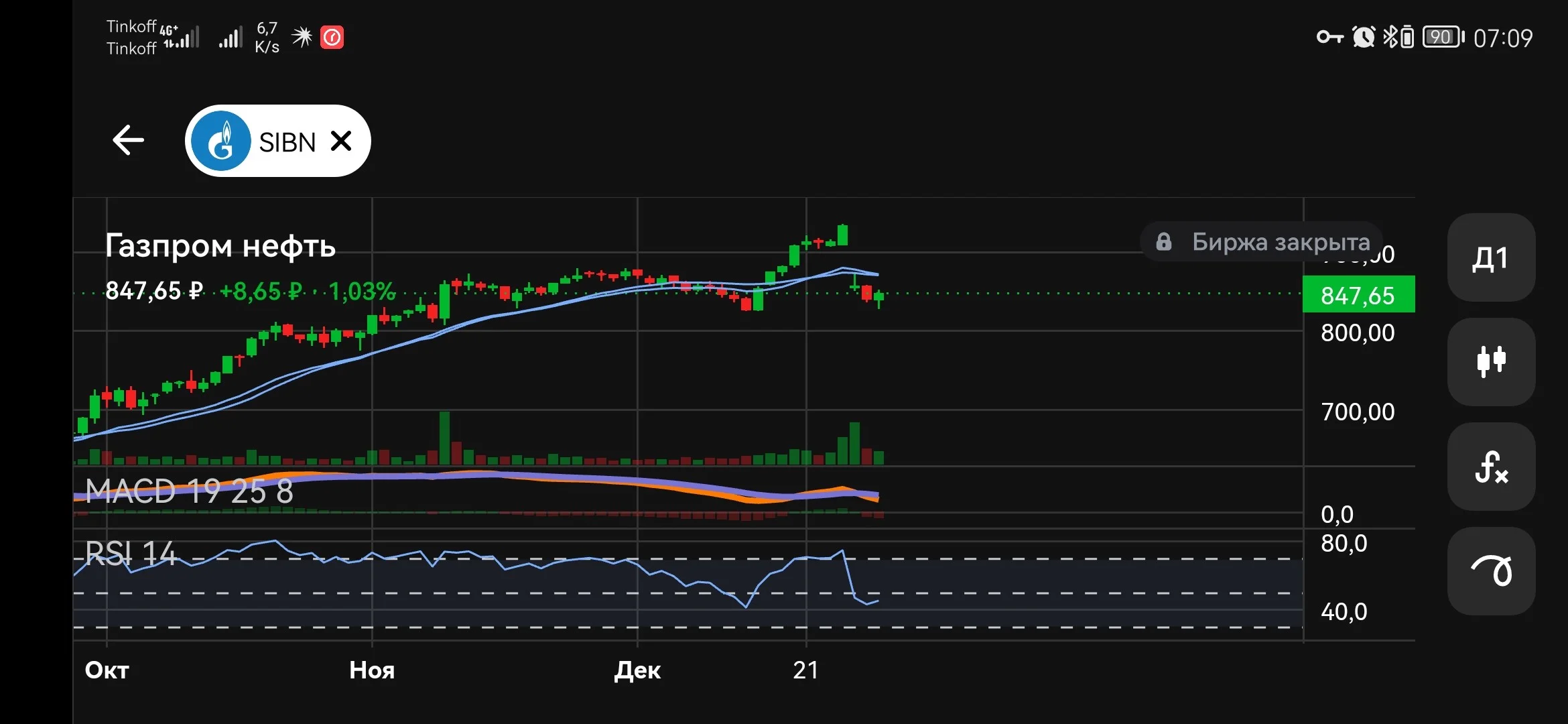Open the indicators fx menu

1491,467
